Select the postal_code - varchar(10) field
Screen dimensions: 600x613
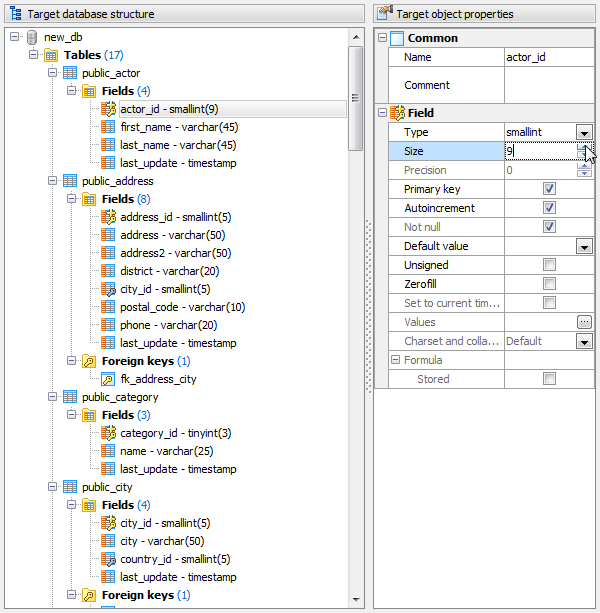182,307
